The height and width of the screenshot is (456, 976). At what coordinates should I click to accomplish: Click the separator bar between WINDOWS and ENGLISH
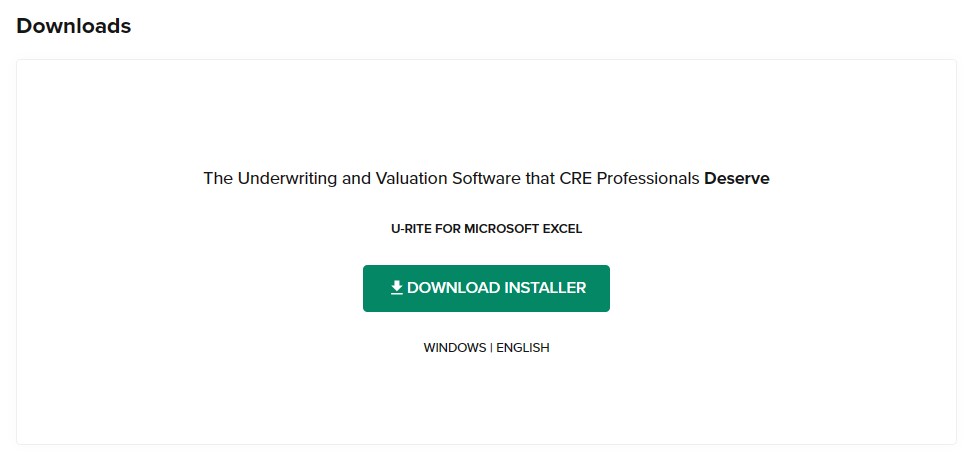pos(491,348)
